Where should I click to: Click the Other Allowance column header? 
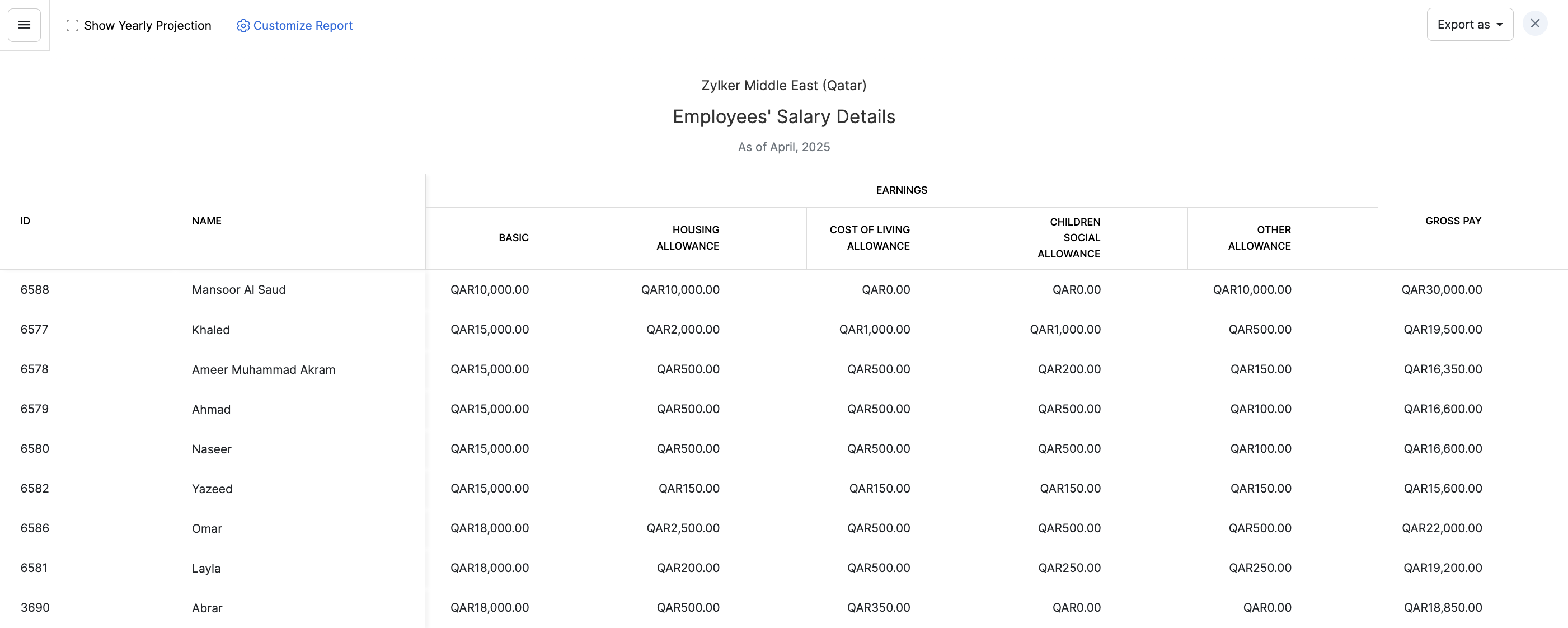(1260, 238)
